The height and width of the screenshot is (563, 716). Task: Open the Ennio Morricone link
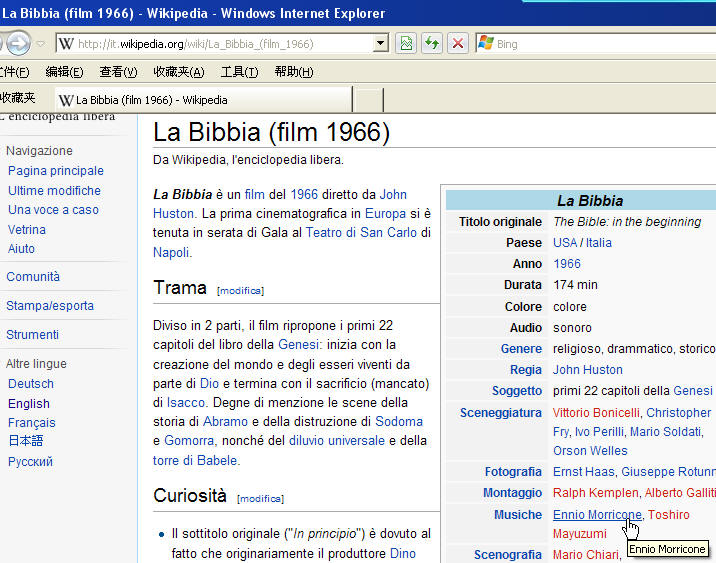point(597,515)
